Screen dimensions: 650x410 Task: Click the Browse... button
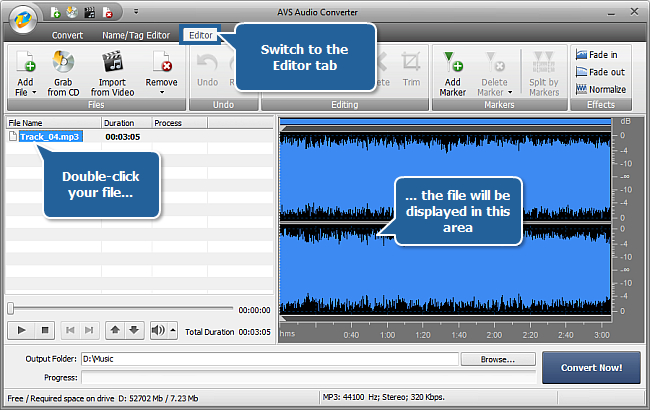click(498, 359)
